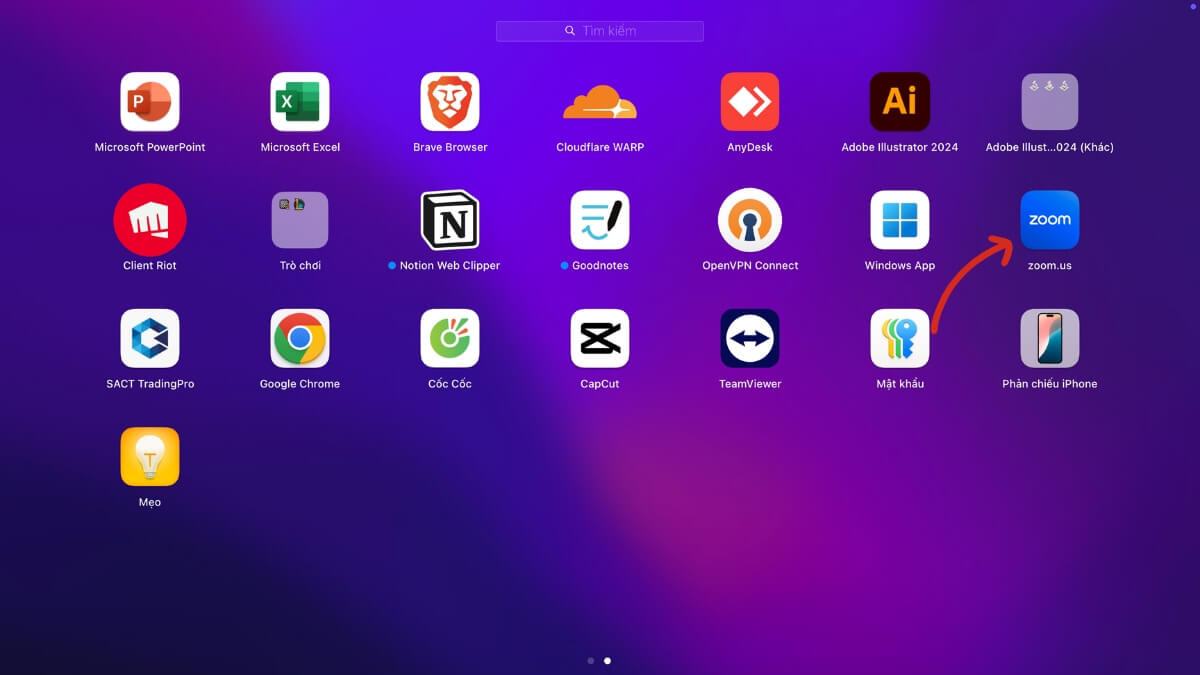Open the Client Riot launcher
Viewport: 1200px width, 675px height.
[150, 220]
